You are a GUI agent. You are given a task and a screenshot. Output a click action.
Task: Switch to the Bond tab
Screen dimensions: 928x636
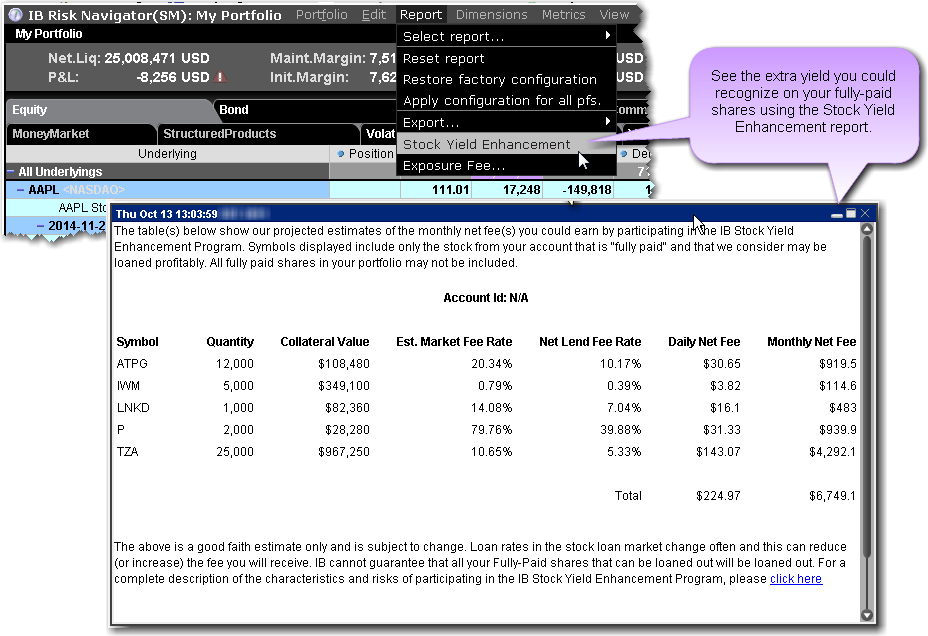coord(234,110)
